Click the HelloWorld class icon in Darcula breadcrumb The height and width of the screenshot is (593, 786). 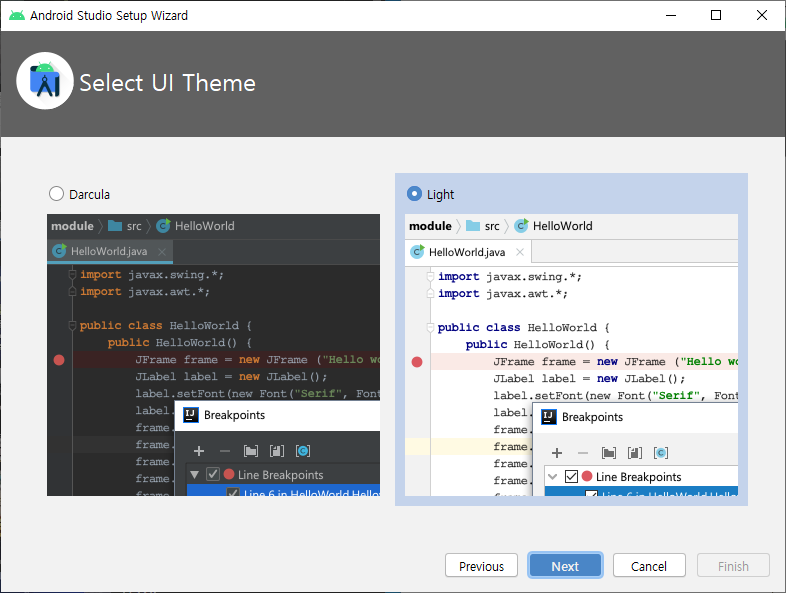coord(163,226)
